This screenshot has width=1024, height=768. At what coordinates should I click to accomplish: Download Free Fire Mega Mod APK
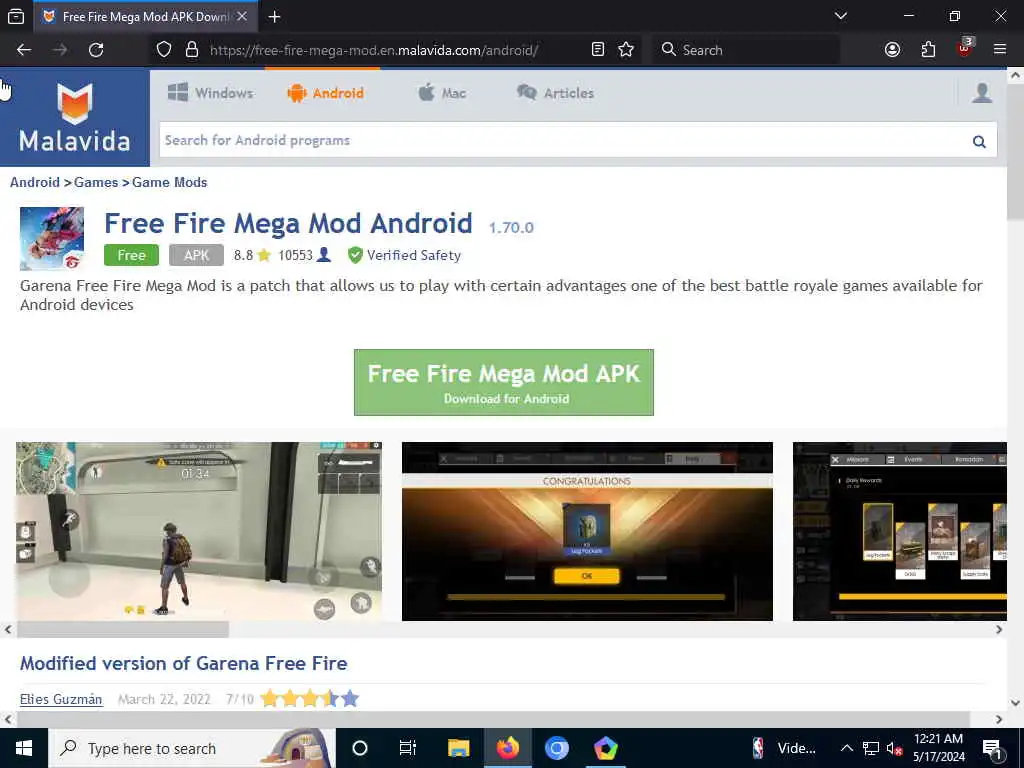coord(504,382)
